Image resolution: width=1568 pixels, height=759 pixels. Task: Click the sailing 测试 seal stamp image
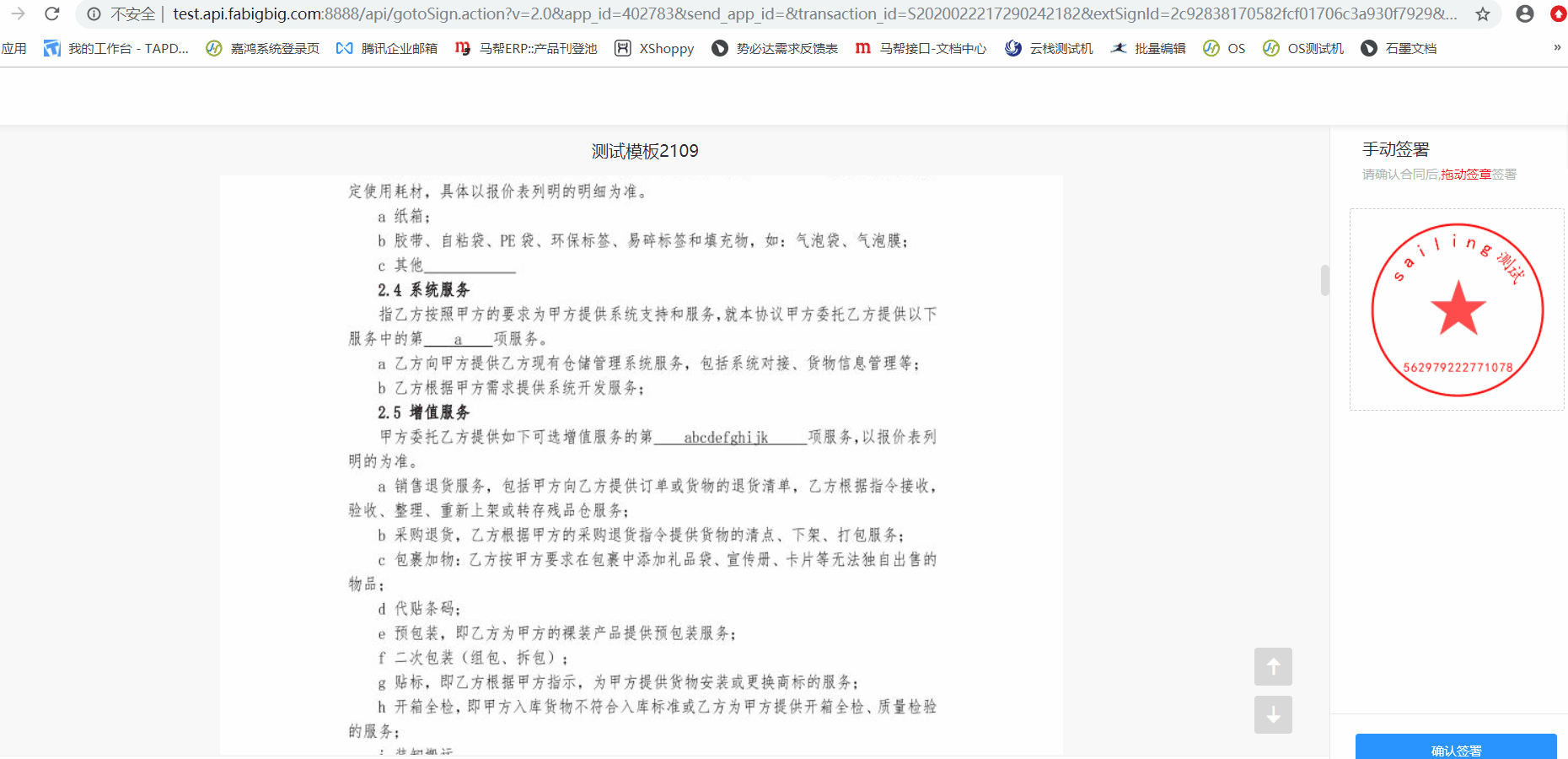coord(1457,310)
